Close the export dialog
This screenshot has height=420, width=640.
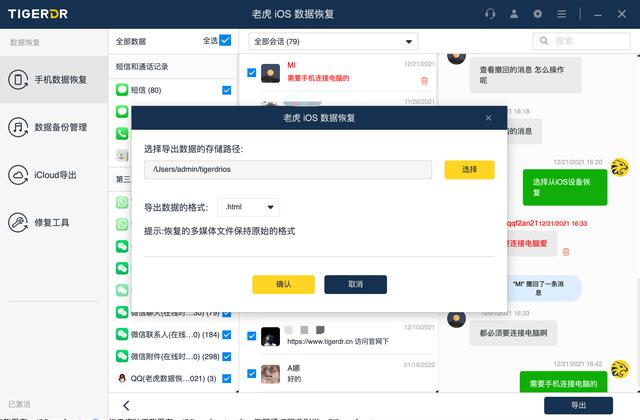point(488,118)
